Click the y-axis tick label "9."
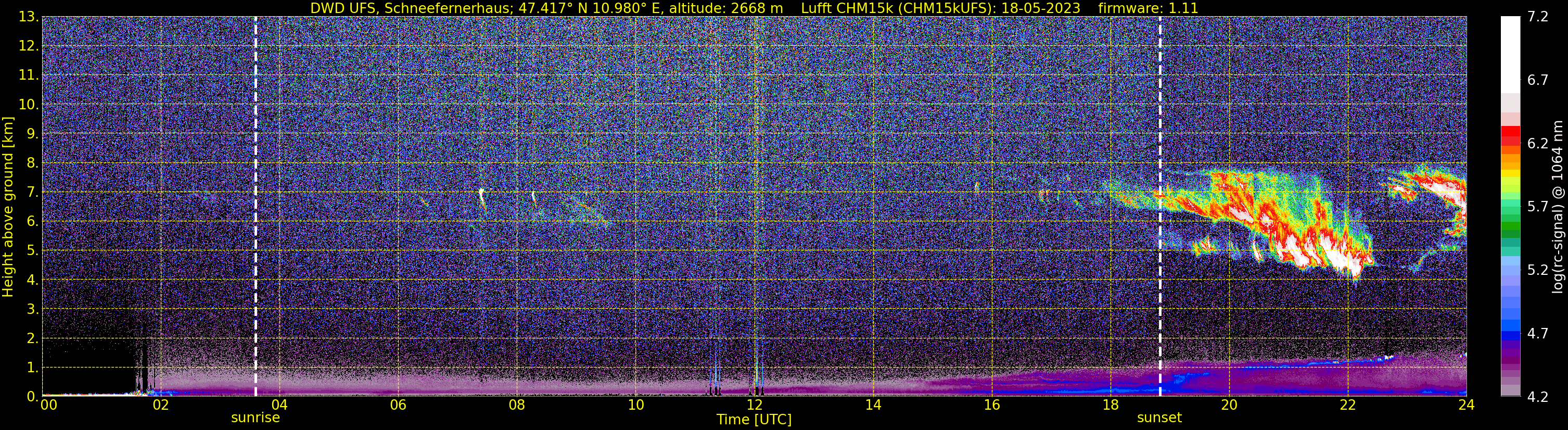The width and height of the screenshot is (1568, 430). 32,134
